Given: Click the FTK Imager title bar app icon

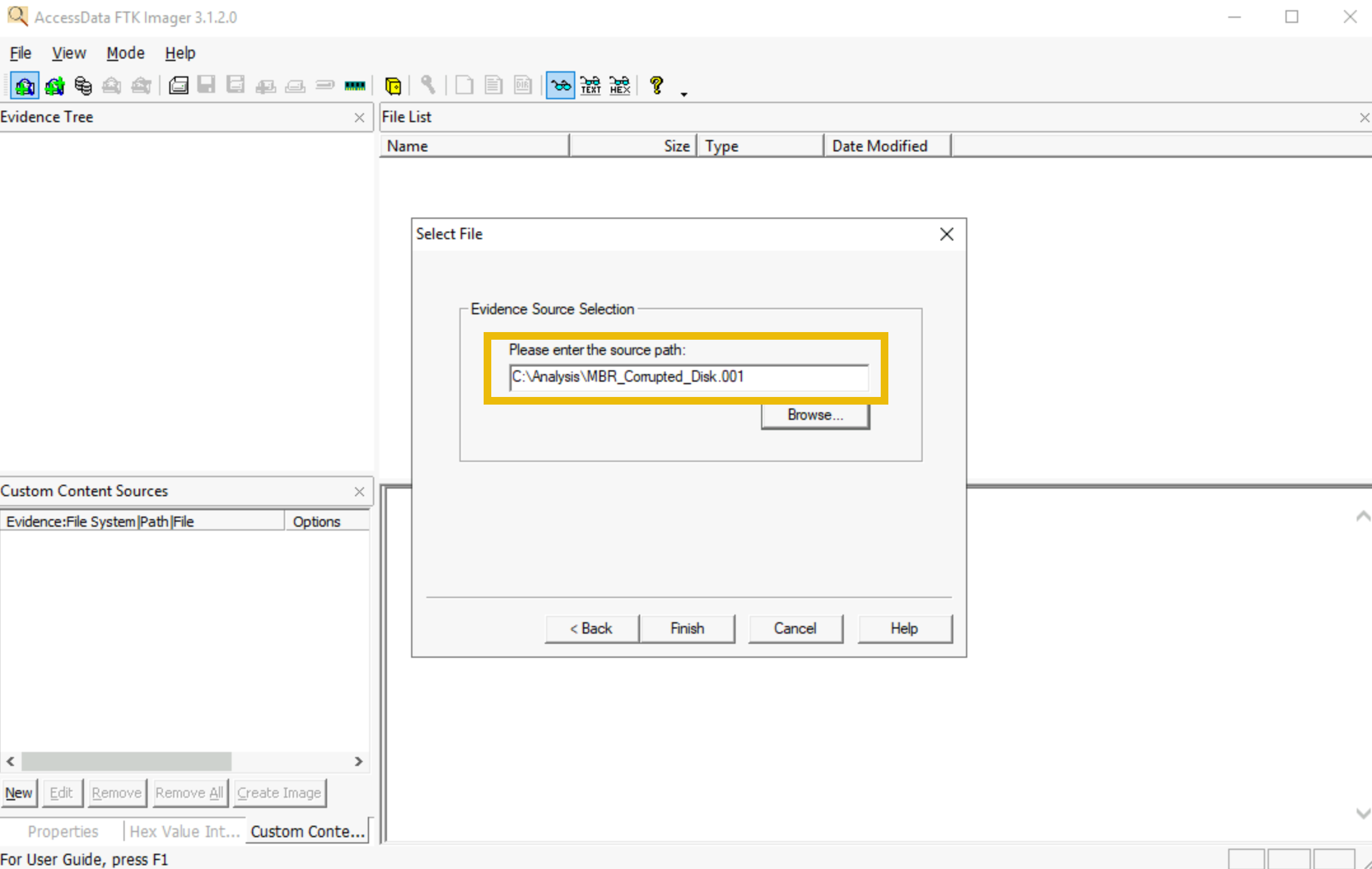Looking at the screenshot, I should [17, 16].
